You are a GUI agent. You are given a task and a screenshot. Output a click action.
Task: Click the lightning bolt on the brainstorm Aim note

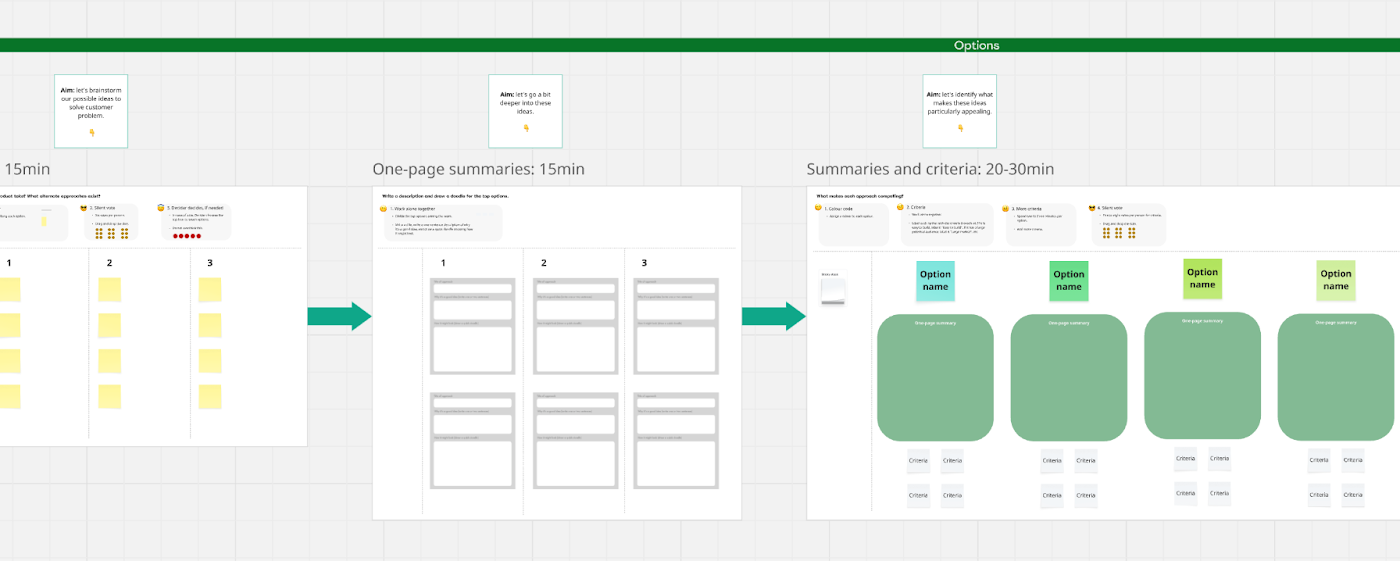(91, 131)
